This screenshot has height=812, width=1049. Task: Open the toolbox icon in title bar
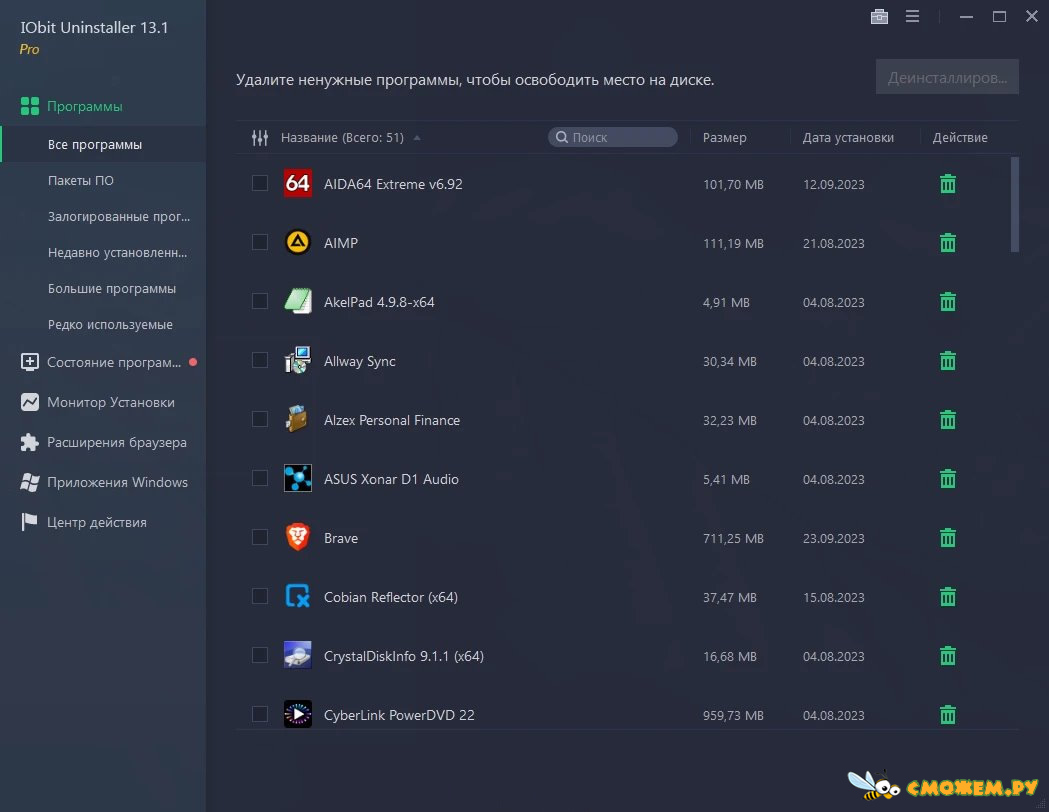pyautogui.click(x=879, y=16)
